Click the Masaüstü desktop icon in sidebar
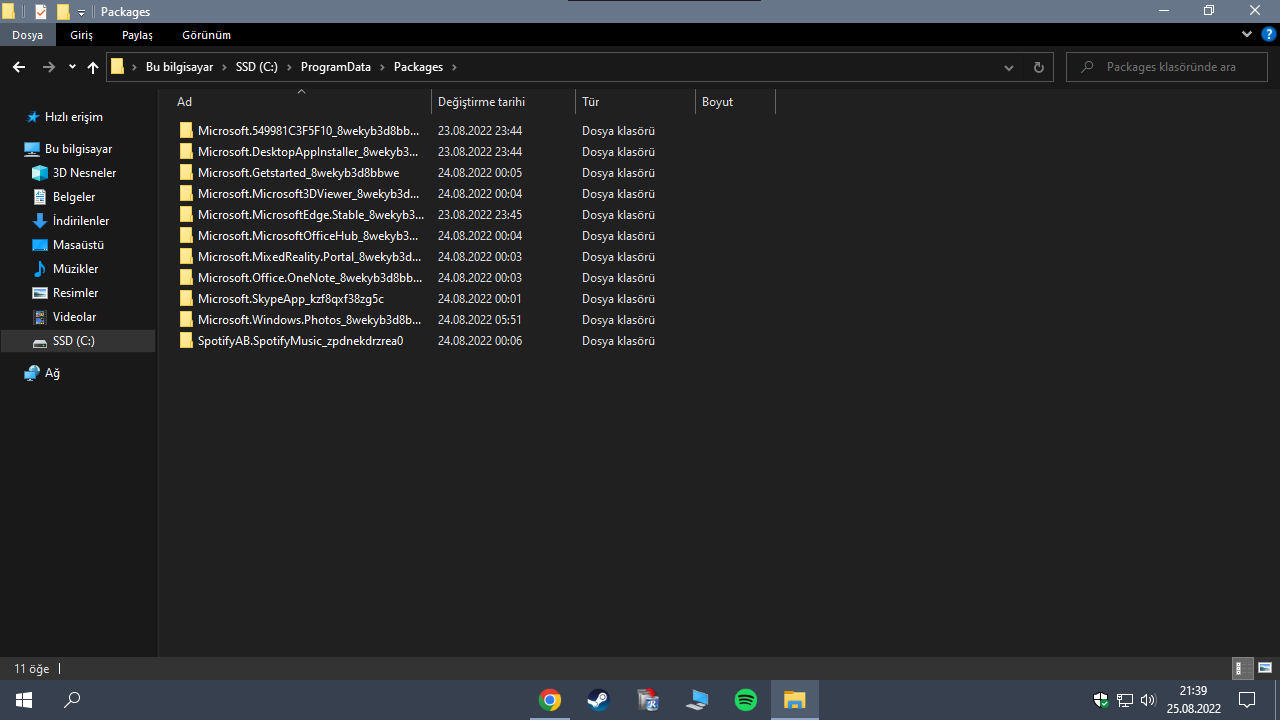1280x720 pixels. (x=40, y=245)
